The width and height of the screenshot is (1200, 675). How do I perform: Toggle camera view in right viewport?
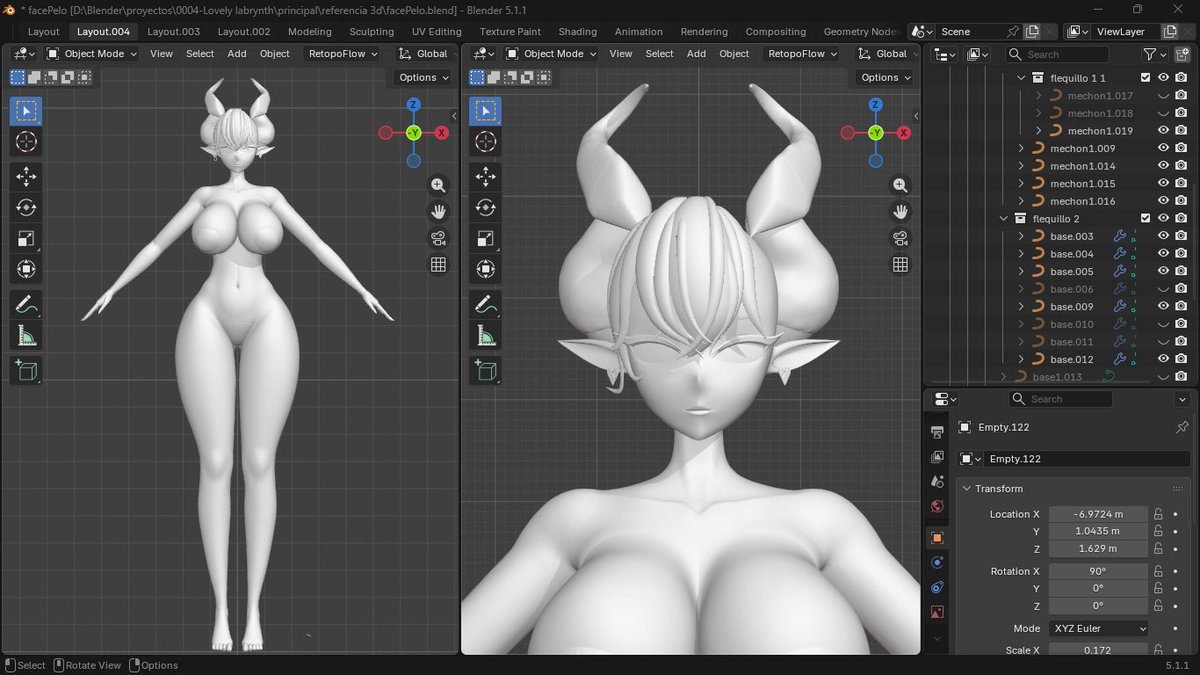900,238
